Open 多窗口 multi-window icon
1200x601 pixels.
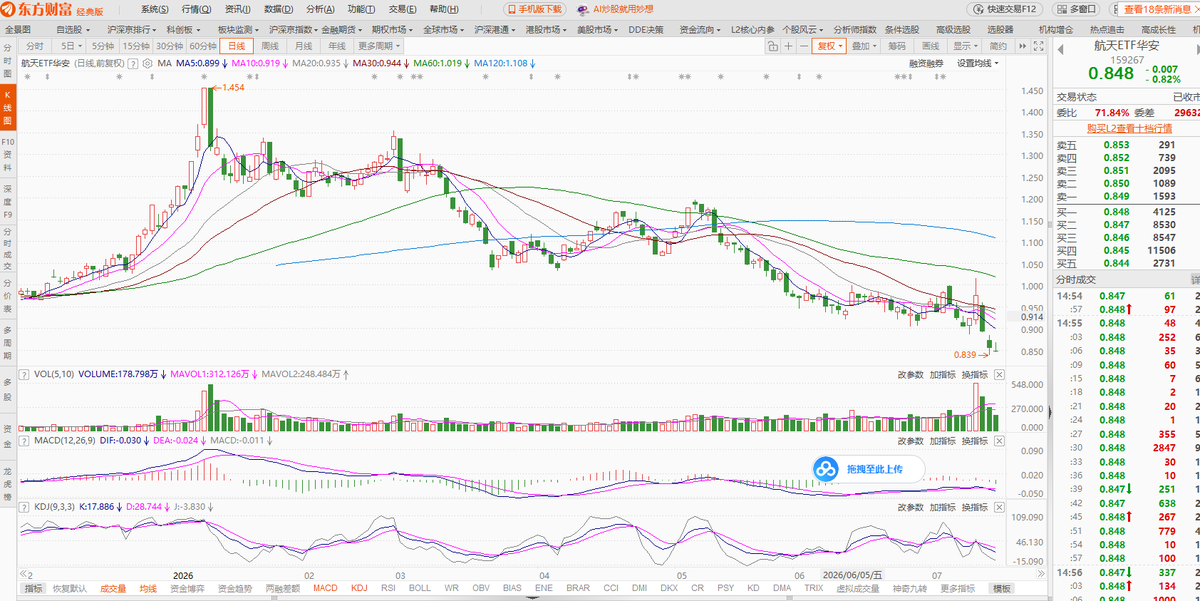[x=1076, y=8]
